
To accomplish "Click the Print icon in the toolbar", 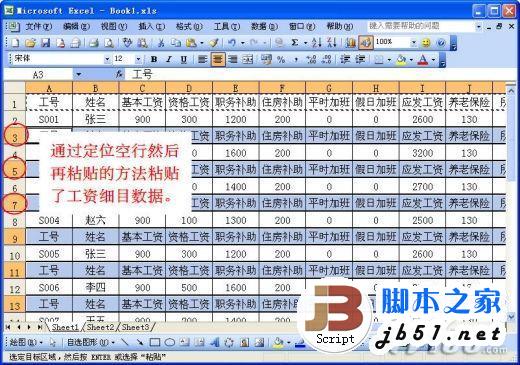I will [94, 43].
